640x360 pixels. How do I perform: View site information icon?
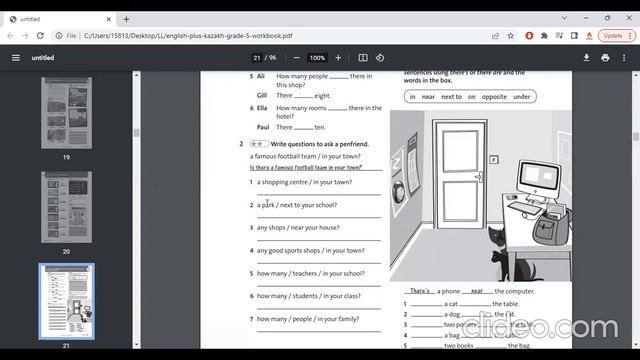[x=59, y=36]
